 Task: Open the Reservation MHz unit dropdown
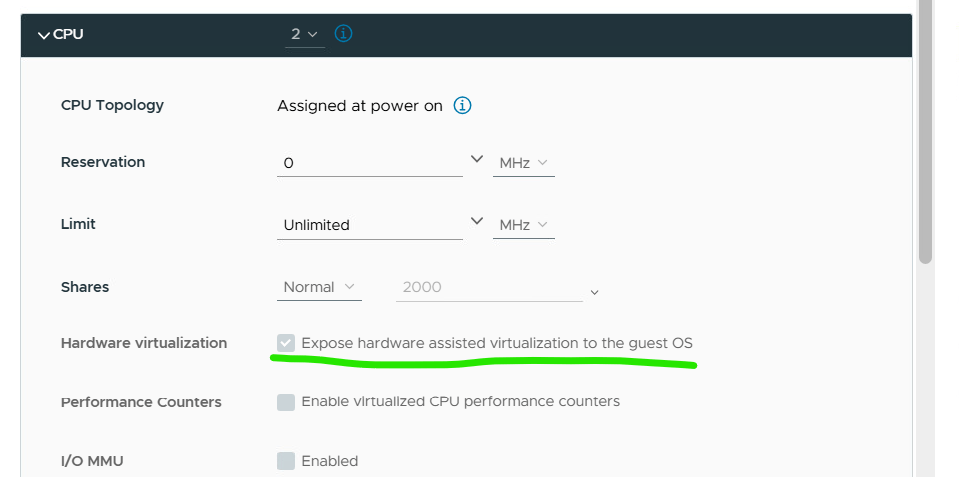523,162
